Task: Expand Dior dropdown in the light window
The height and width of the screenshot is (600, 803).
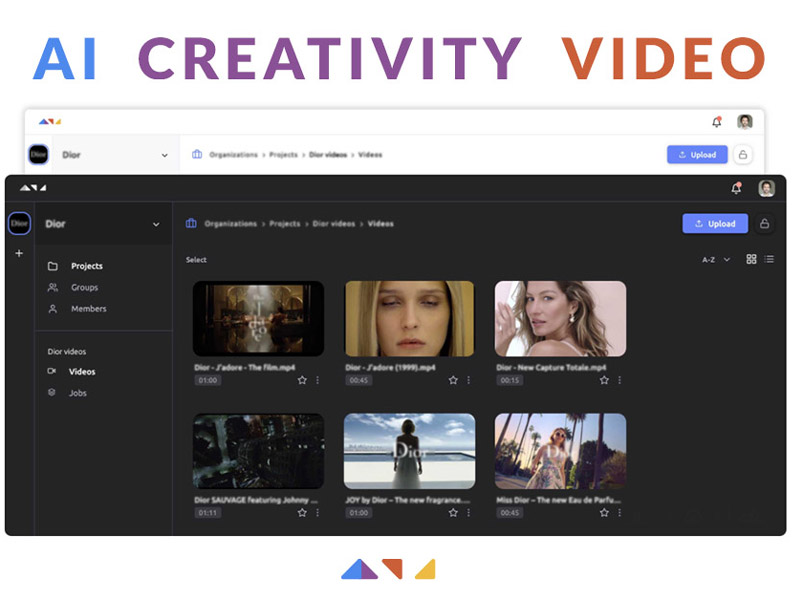Action: coord(164,155)
